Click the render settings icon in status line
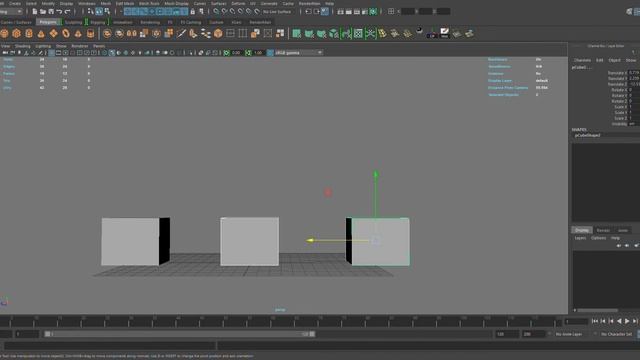The height and width of the screenshot is (360, 640). pyautogui.click(x=365, y=11)
